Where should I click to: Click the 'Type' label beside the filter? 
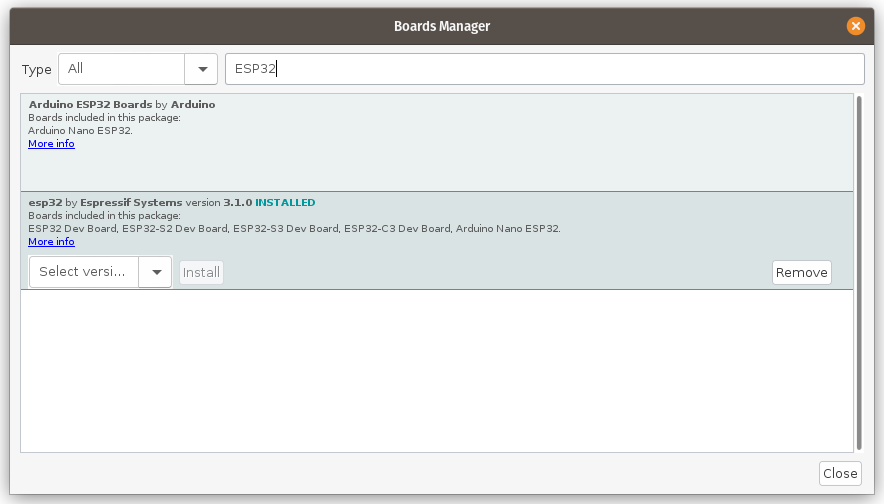coord(37,70)
